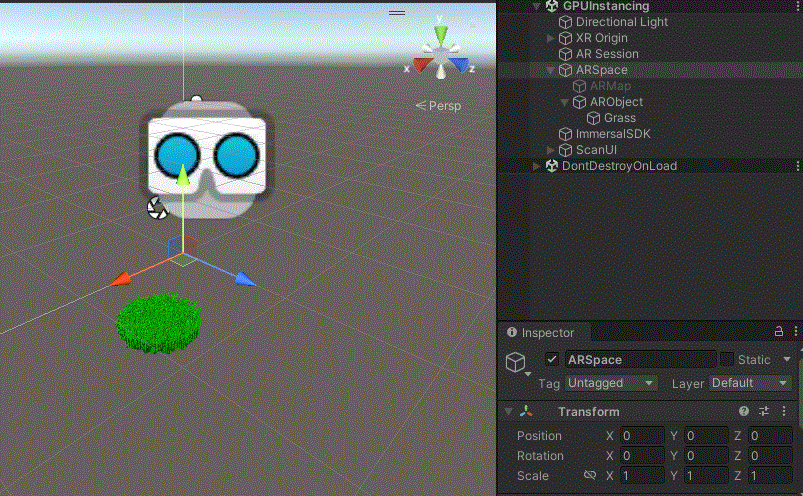Collapse the GPUInstancing scene arrow
The image size is (803, 496).
tap(536, 6)
